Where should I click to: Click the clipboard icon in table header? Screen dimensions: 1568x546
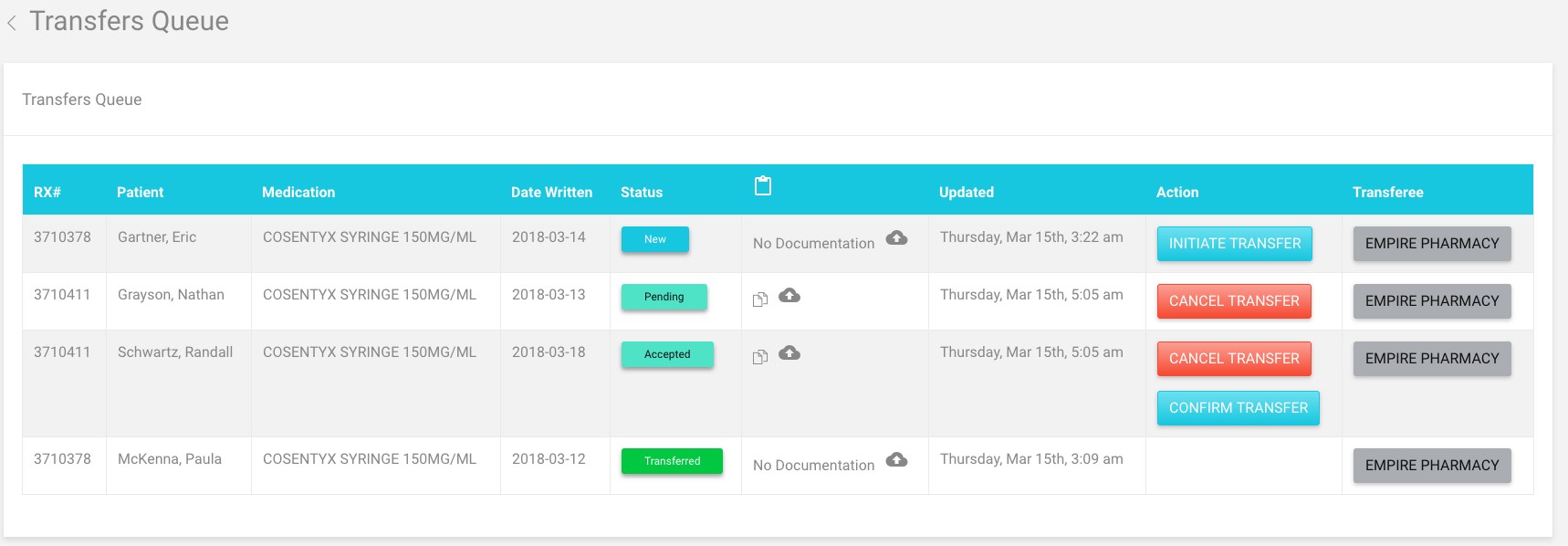click(763, 186)
